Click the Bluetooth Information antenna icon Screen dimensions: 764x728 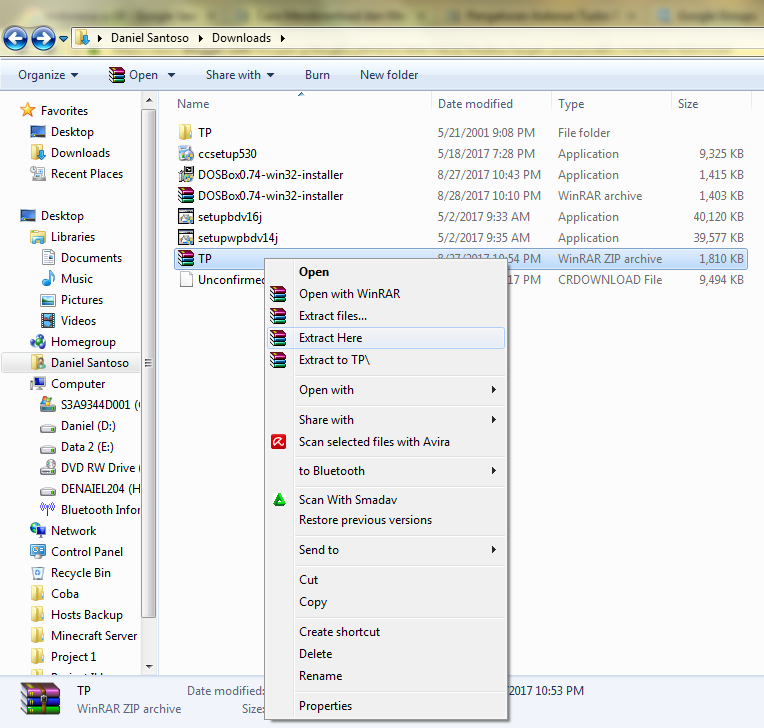tap(47, 509)
